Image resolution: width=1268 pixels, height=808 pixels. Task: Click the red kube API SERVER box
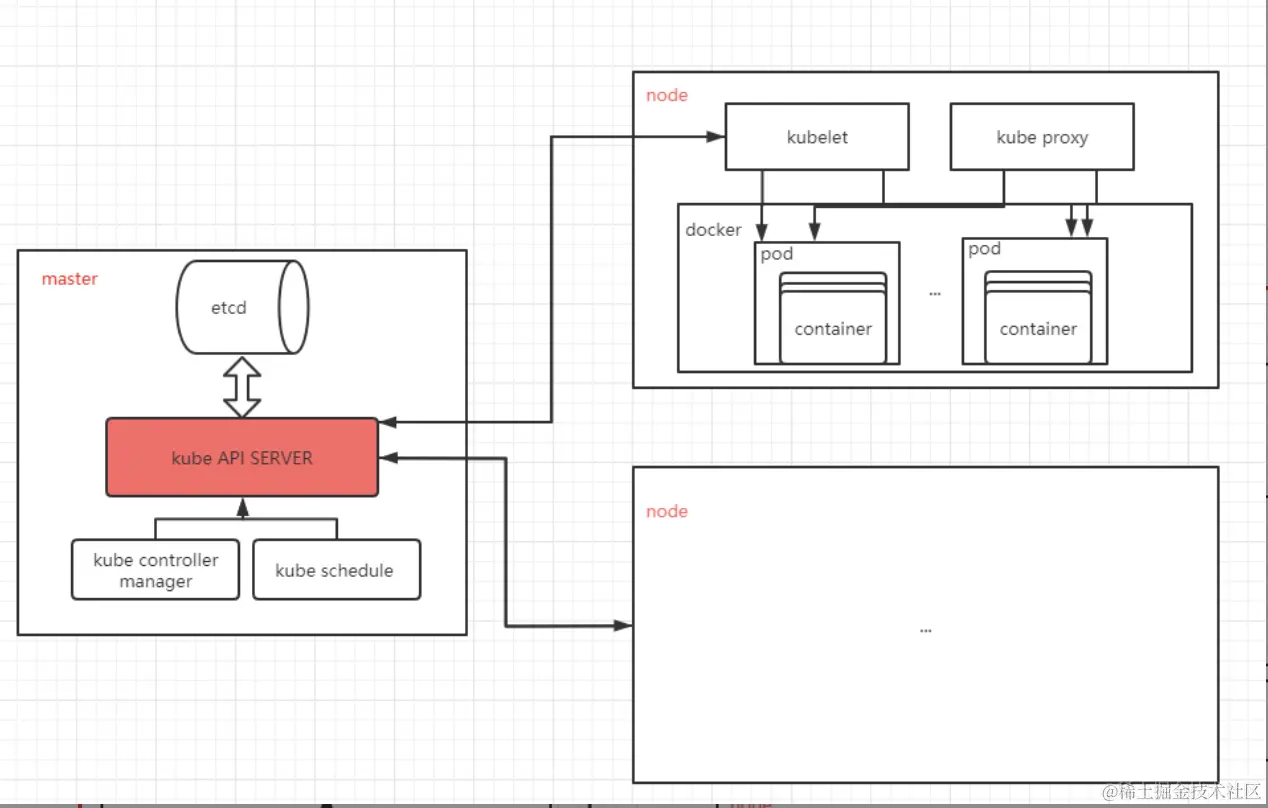[242, 458]
